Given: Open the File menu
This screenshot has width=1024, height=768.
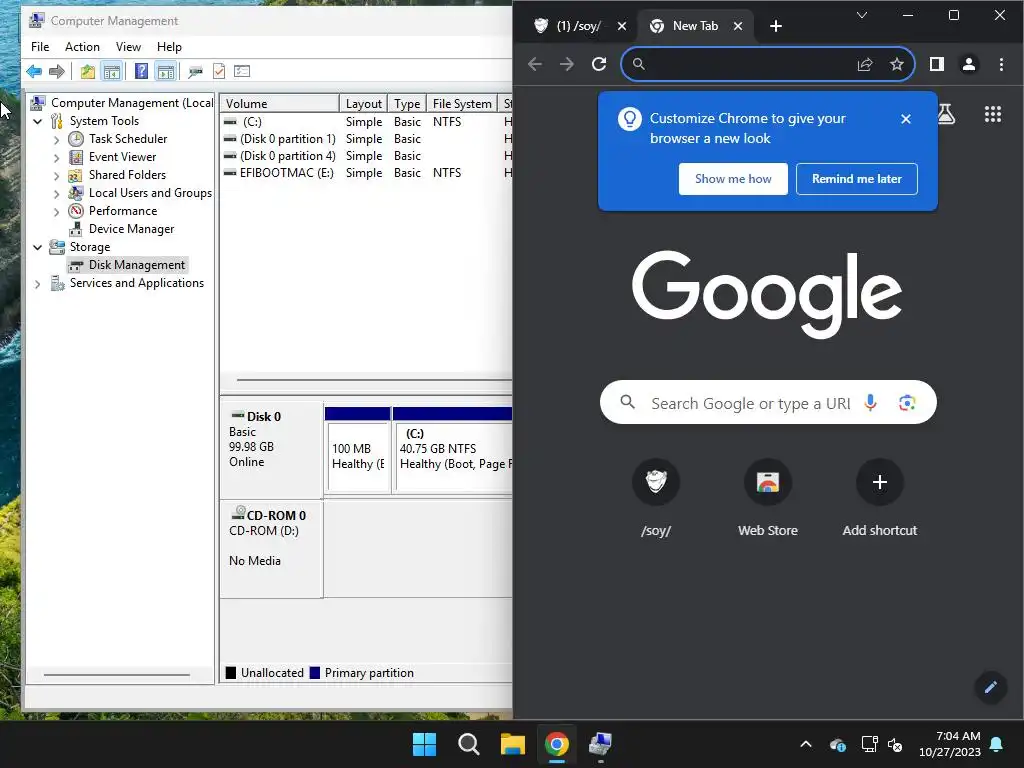Looking at the screenshot, I should [x=40, y=47].
